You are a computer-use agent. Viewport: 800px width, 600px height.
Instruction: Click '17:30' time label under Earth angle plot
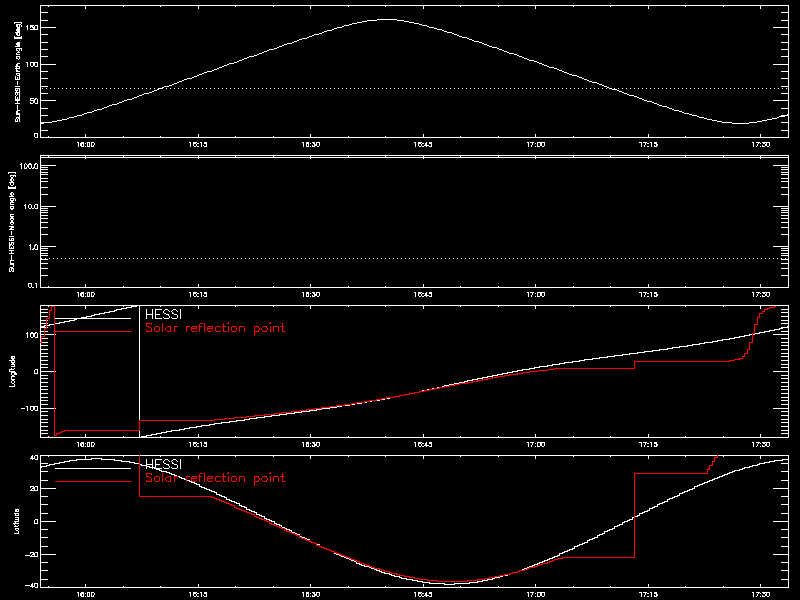[760, 145]
